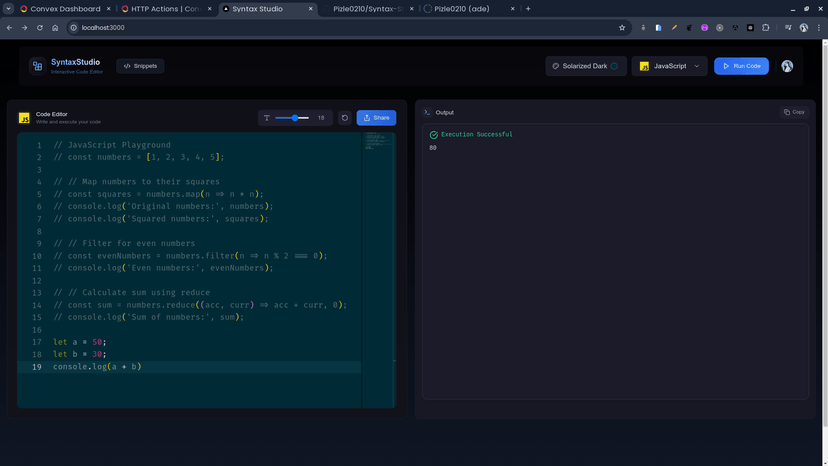Click the teal theme color dot

[x=614, y=66]
